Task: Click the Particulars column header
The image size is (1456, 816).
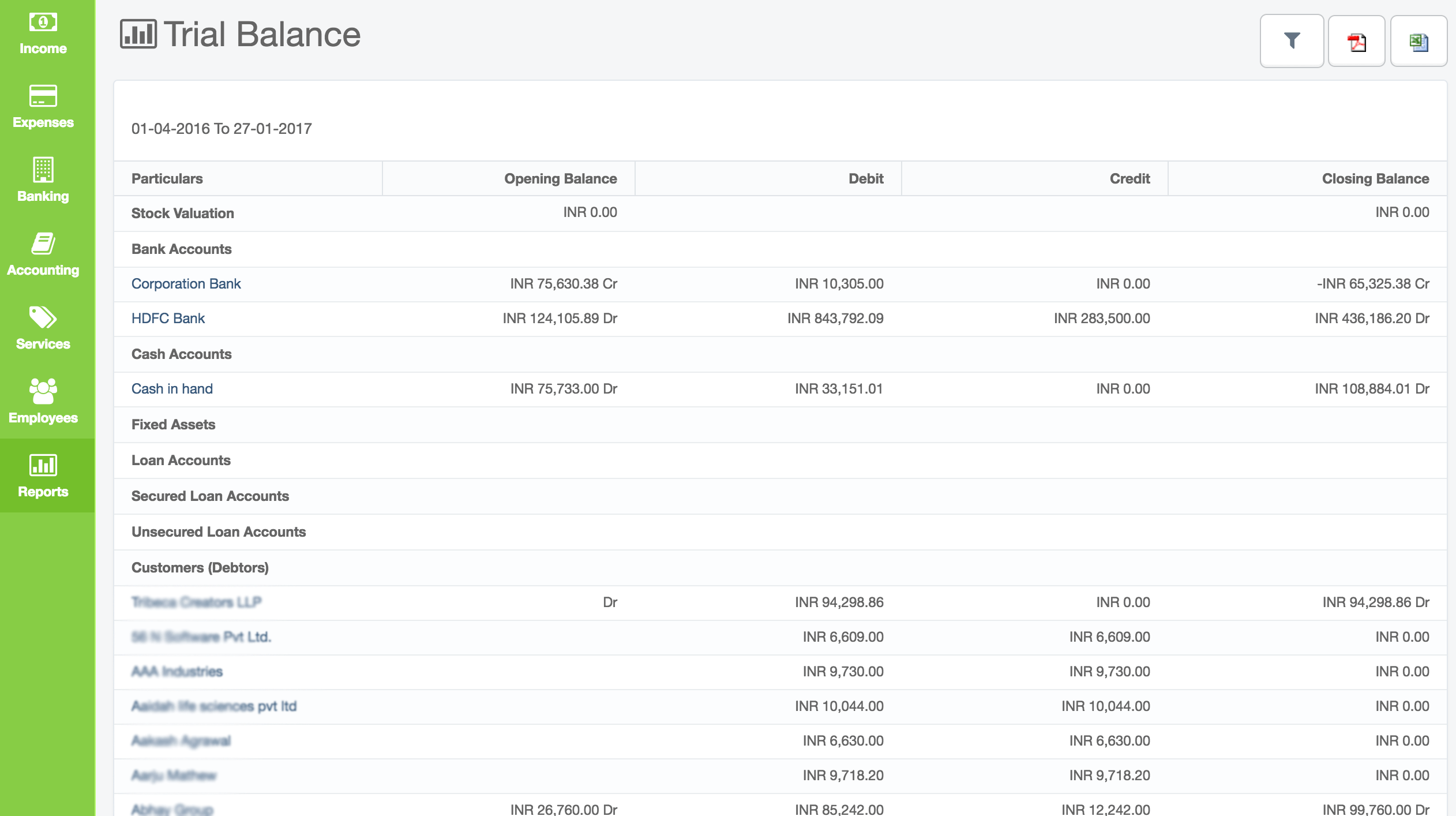Action: (167, 179)
